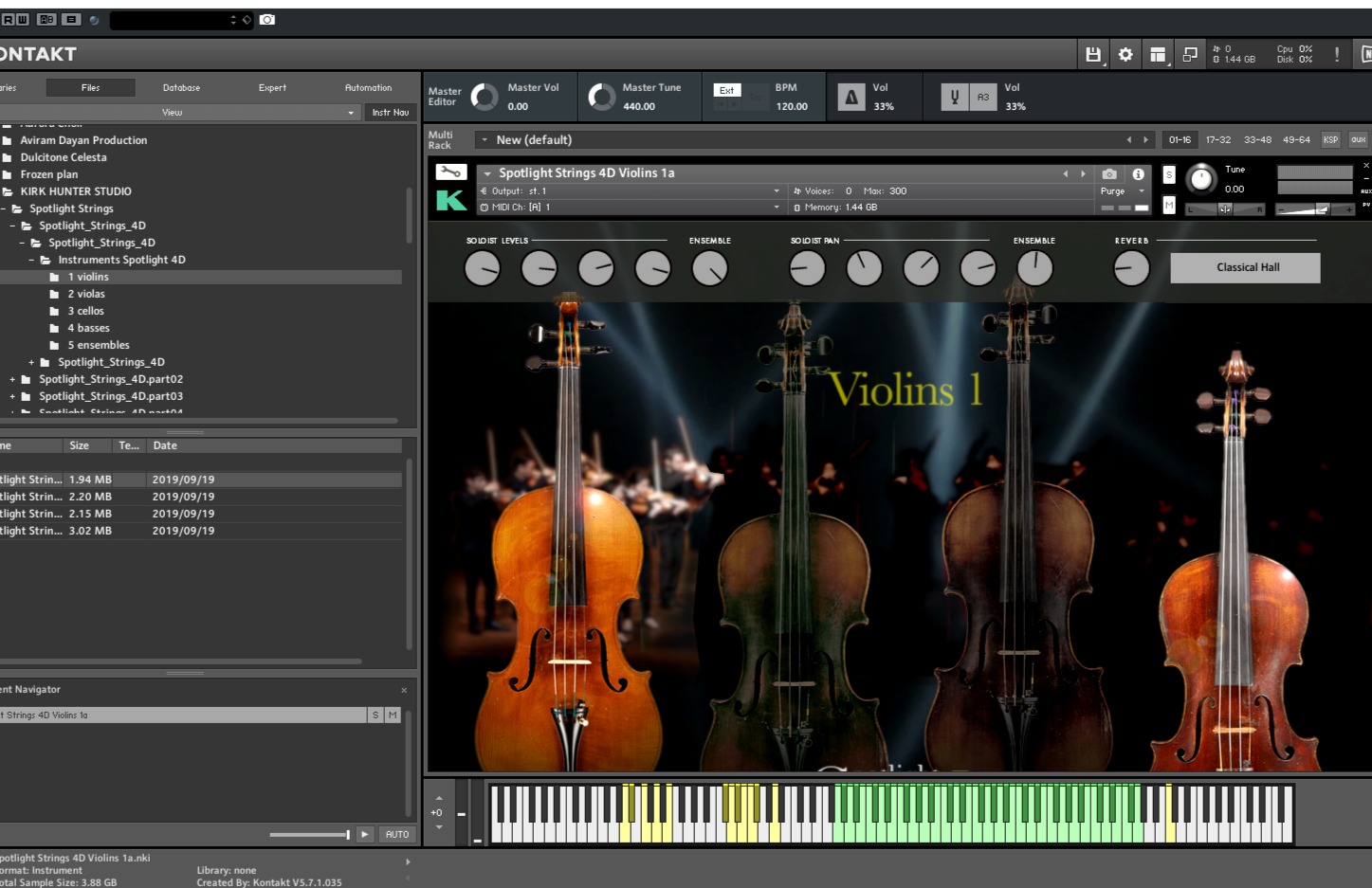Open the View dropdown in browser
This screenshot has width=1372, height=888.
click(x=179, y=113)
